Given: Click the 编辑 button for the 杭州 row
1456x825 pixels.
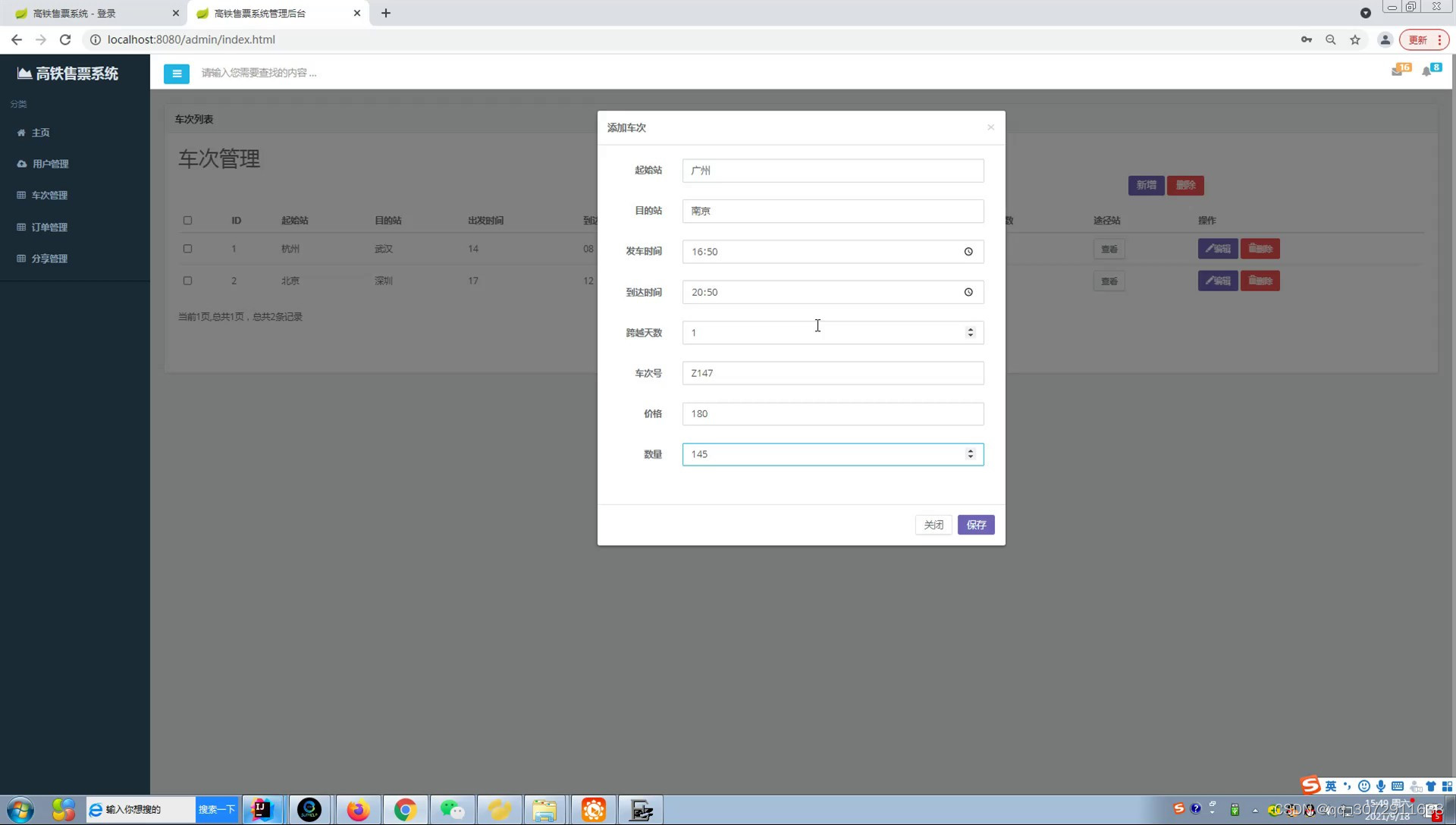Looking at the screenshot, I should [x=1218, y=249].
